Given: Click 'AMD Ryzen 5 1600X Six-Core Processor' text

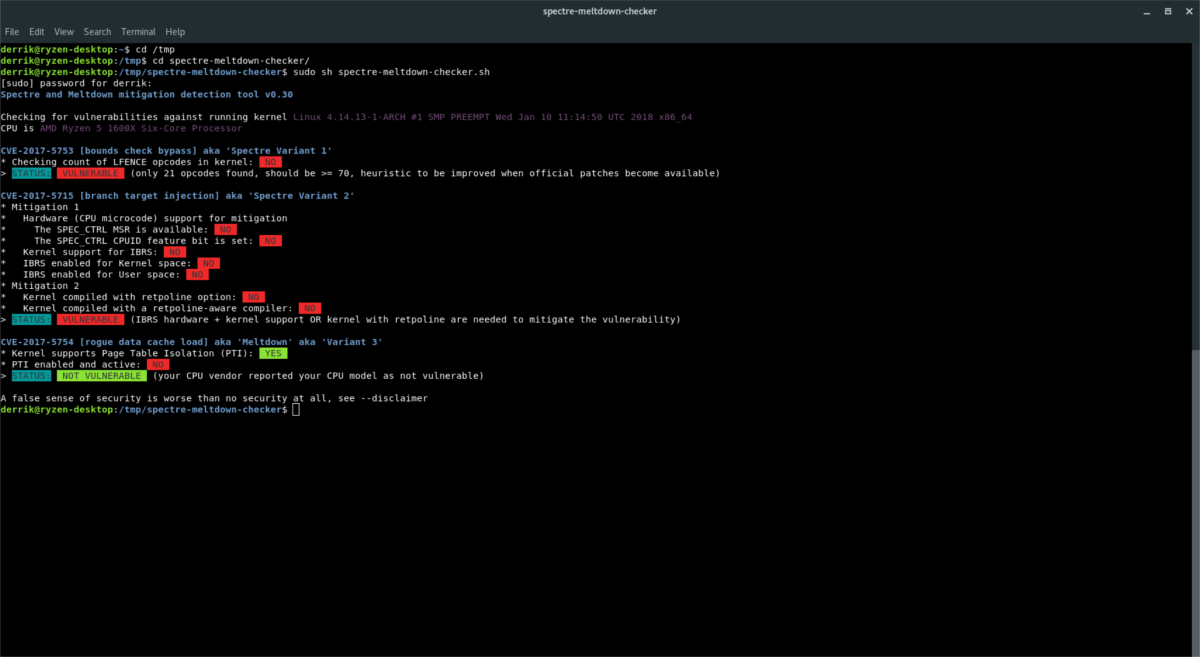Looking at the screenshot, I should (x=140, y=128).
